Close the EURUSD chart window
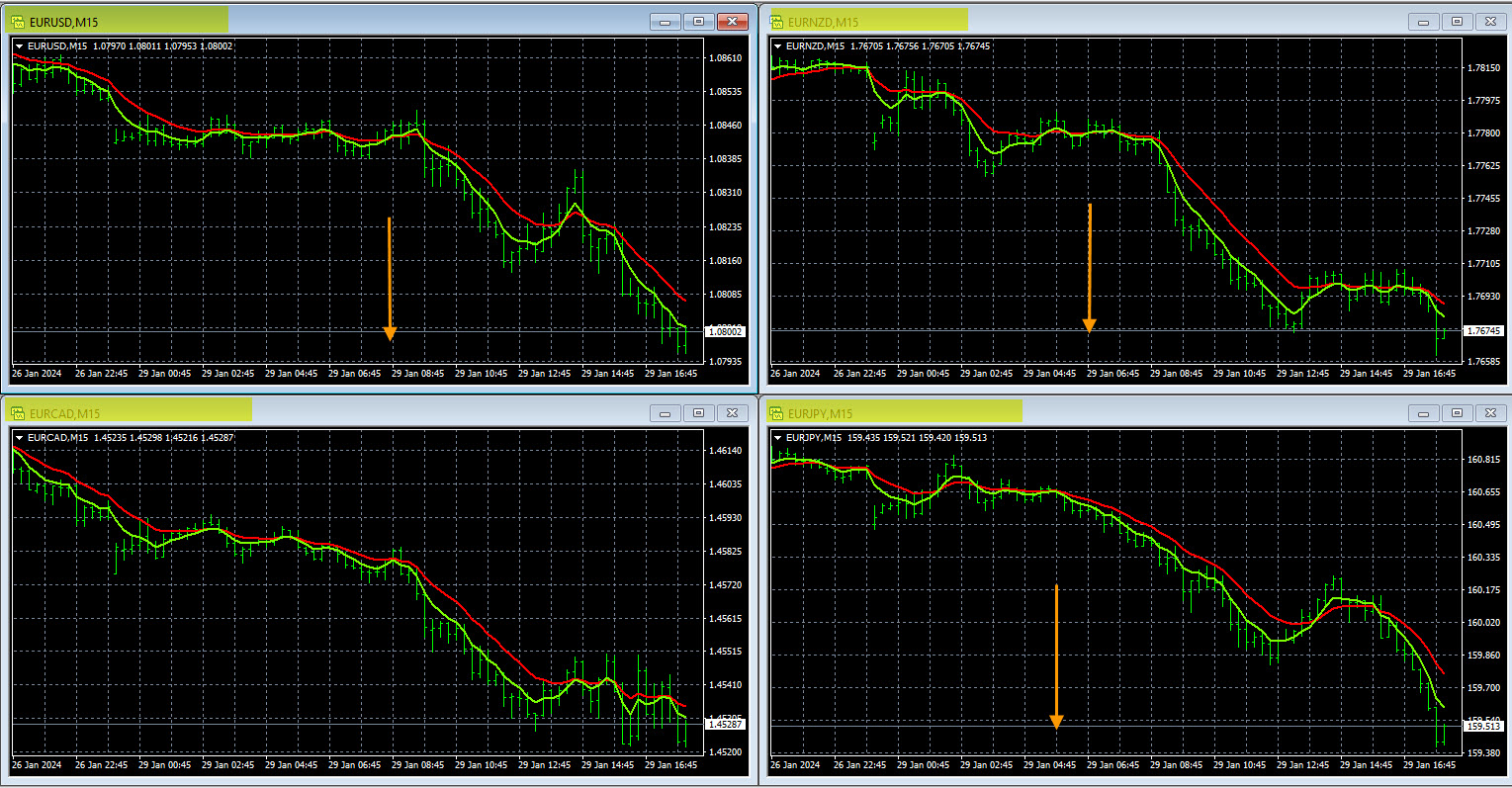Image resolution: width=1512 pixels, height=788 pixels. [732, 21]
